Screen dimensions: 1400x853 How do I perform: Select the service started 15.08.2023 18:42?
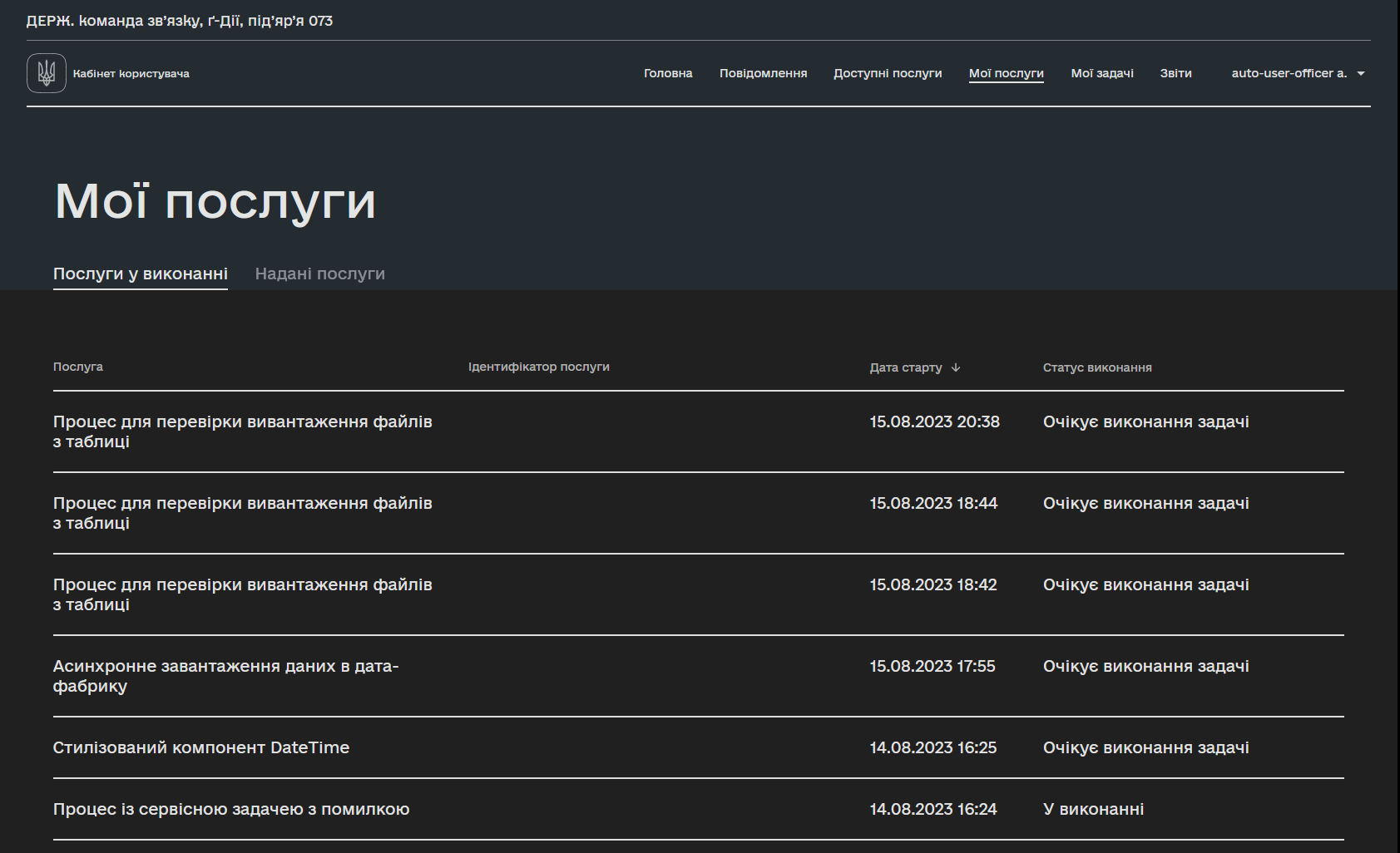click(x=699, y=594)
